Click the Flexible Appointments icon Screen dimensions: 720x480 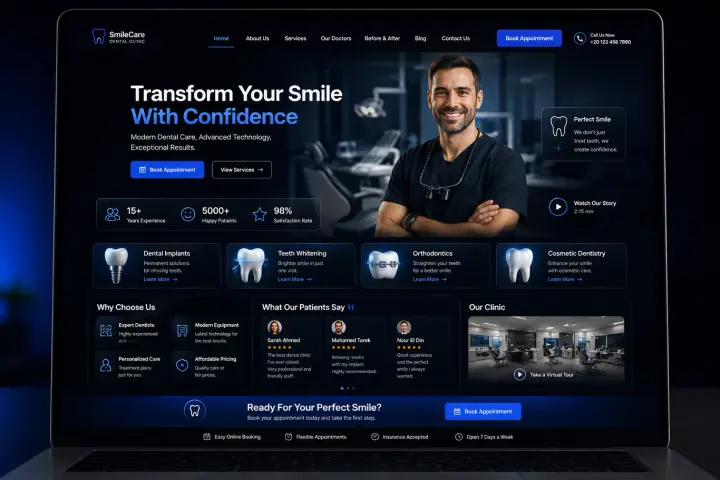[288, 437]
